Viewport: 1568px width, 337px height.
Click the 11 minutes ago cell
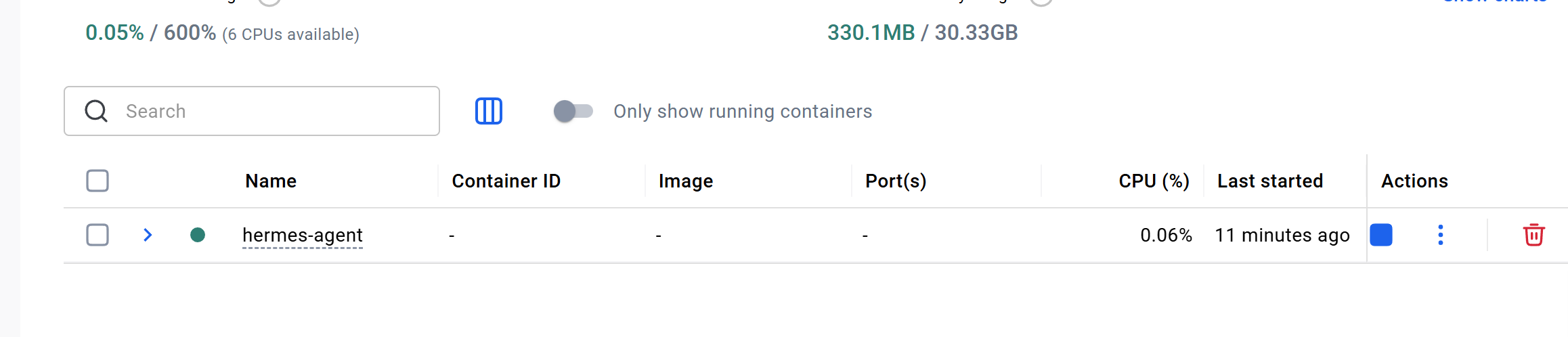coord(1282,235)
